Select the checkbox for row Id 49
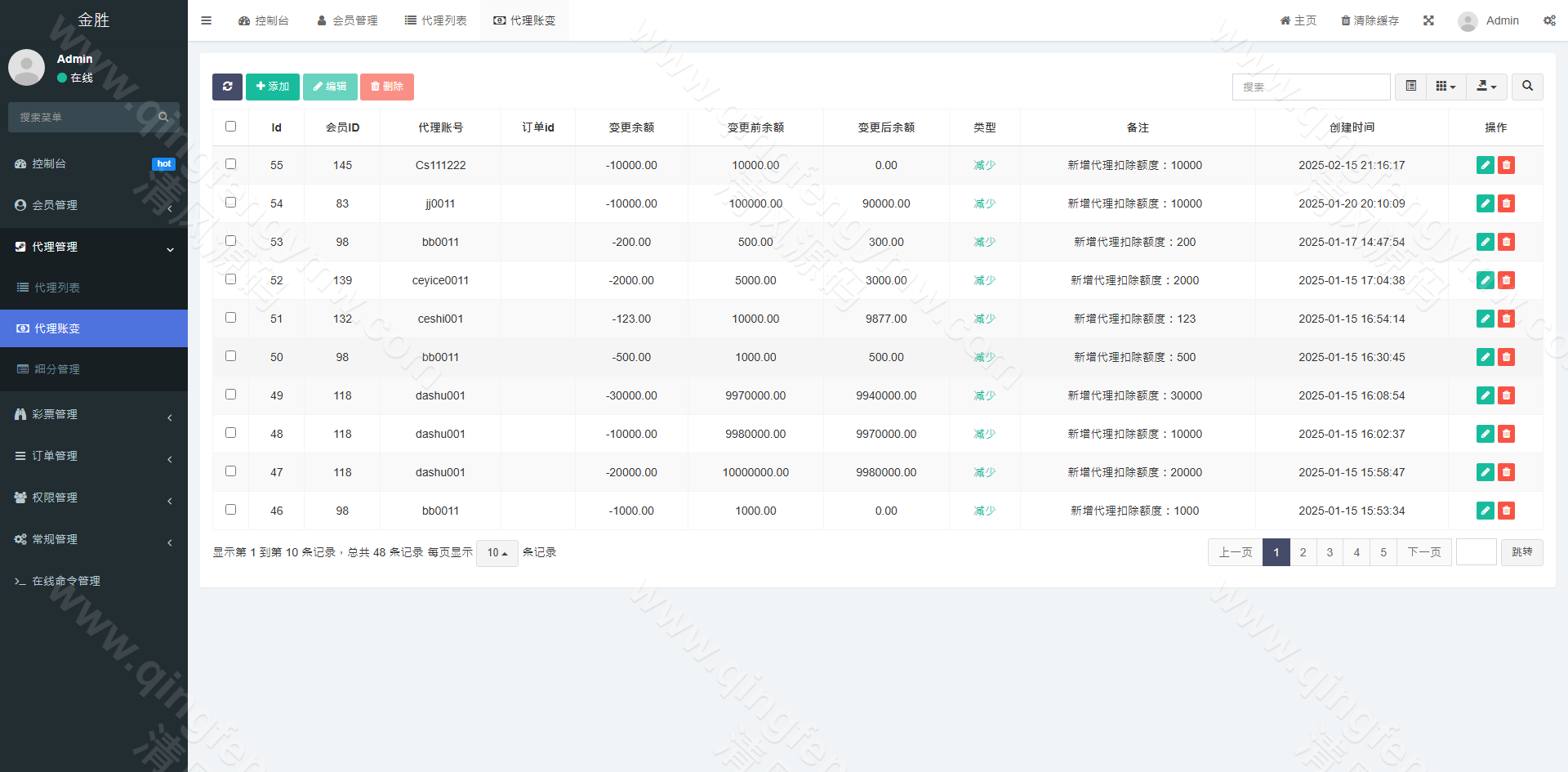Screen dimensions: 1568x772 (230, 395)
